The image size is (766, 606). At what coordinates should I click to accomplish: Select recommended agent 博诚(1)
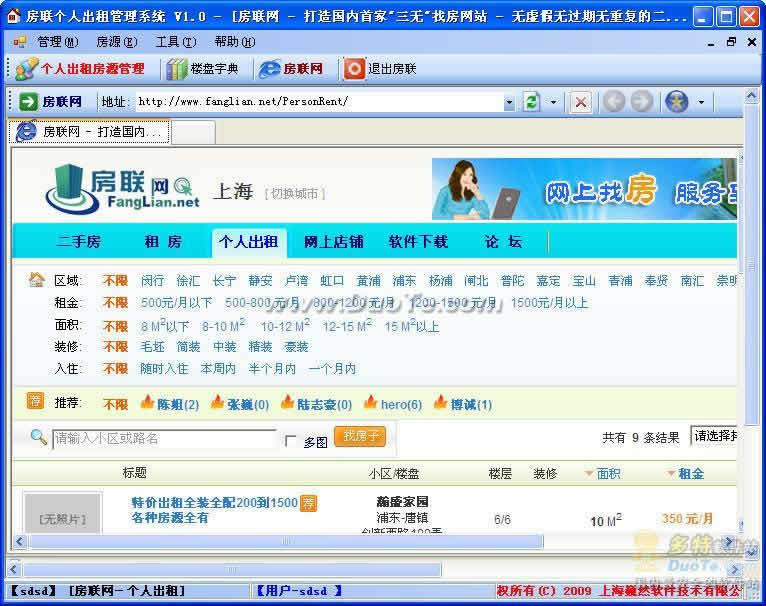(471, 405)
